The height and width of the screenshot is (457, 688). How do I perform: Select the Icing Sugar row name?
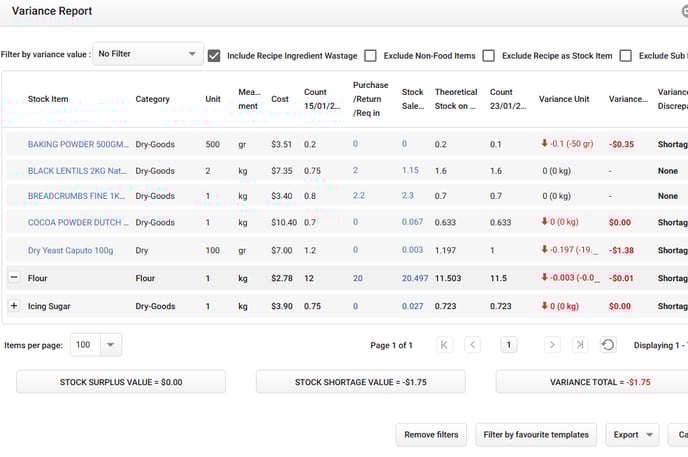49,306
